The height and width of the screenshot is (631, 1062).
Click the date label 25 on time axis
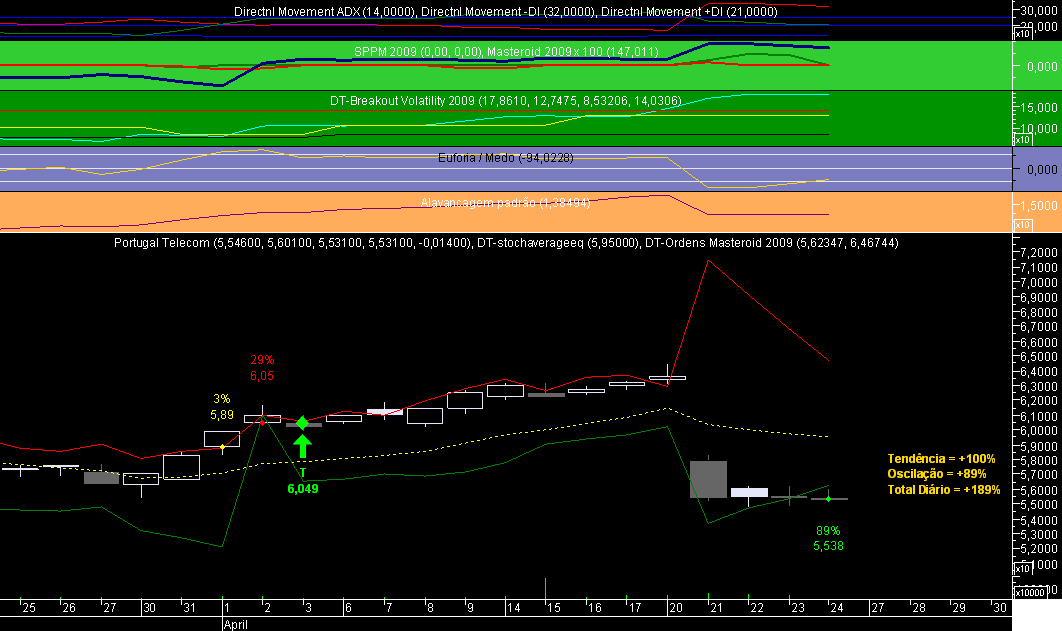[x=28, y=608]
